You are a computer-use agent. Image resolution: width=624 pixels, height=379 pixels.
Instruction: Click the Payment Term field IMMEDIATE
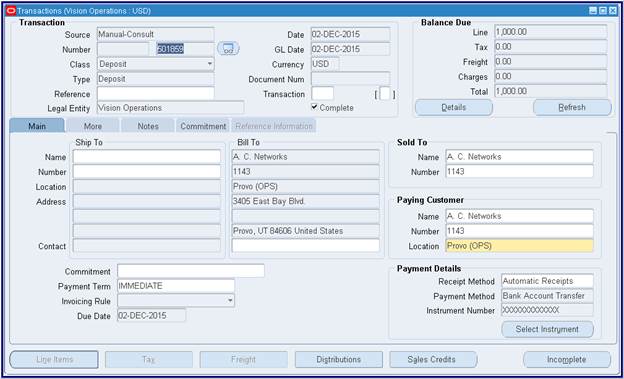click(x=176, y=286)
